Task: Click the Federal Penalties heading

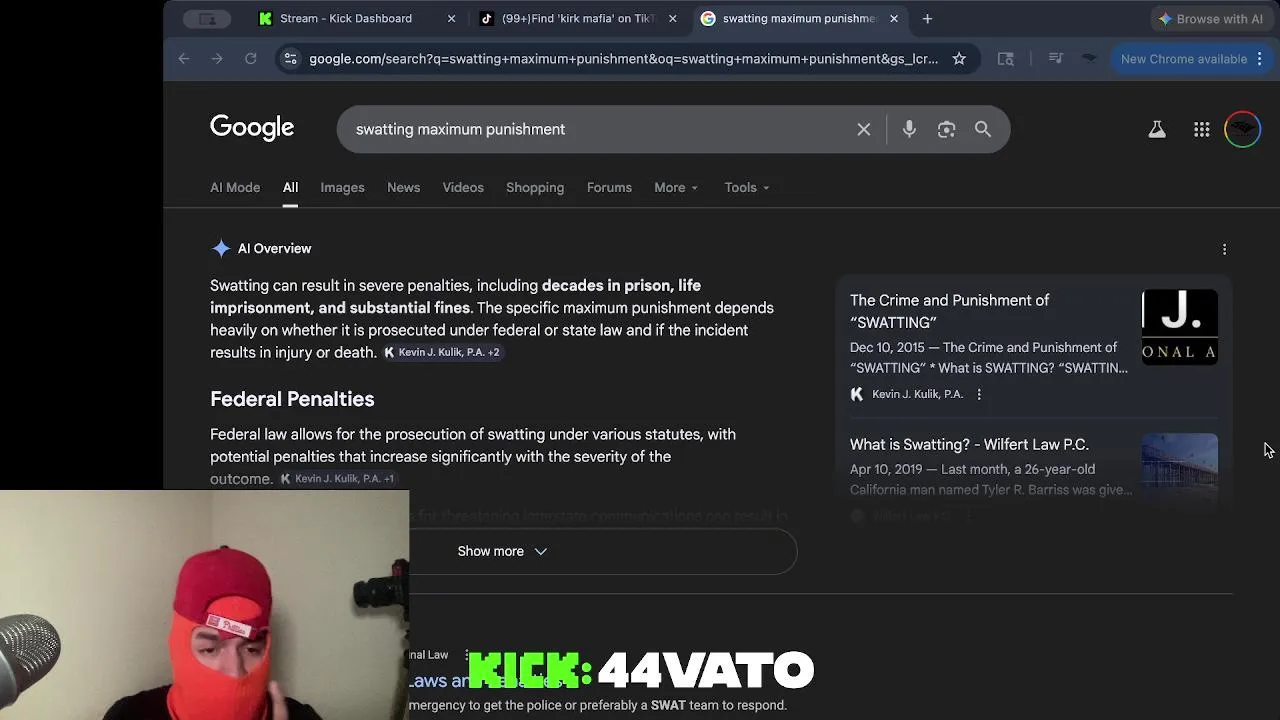Action: pyautogui.click(x=292, y=399)
